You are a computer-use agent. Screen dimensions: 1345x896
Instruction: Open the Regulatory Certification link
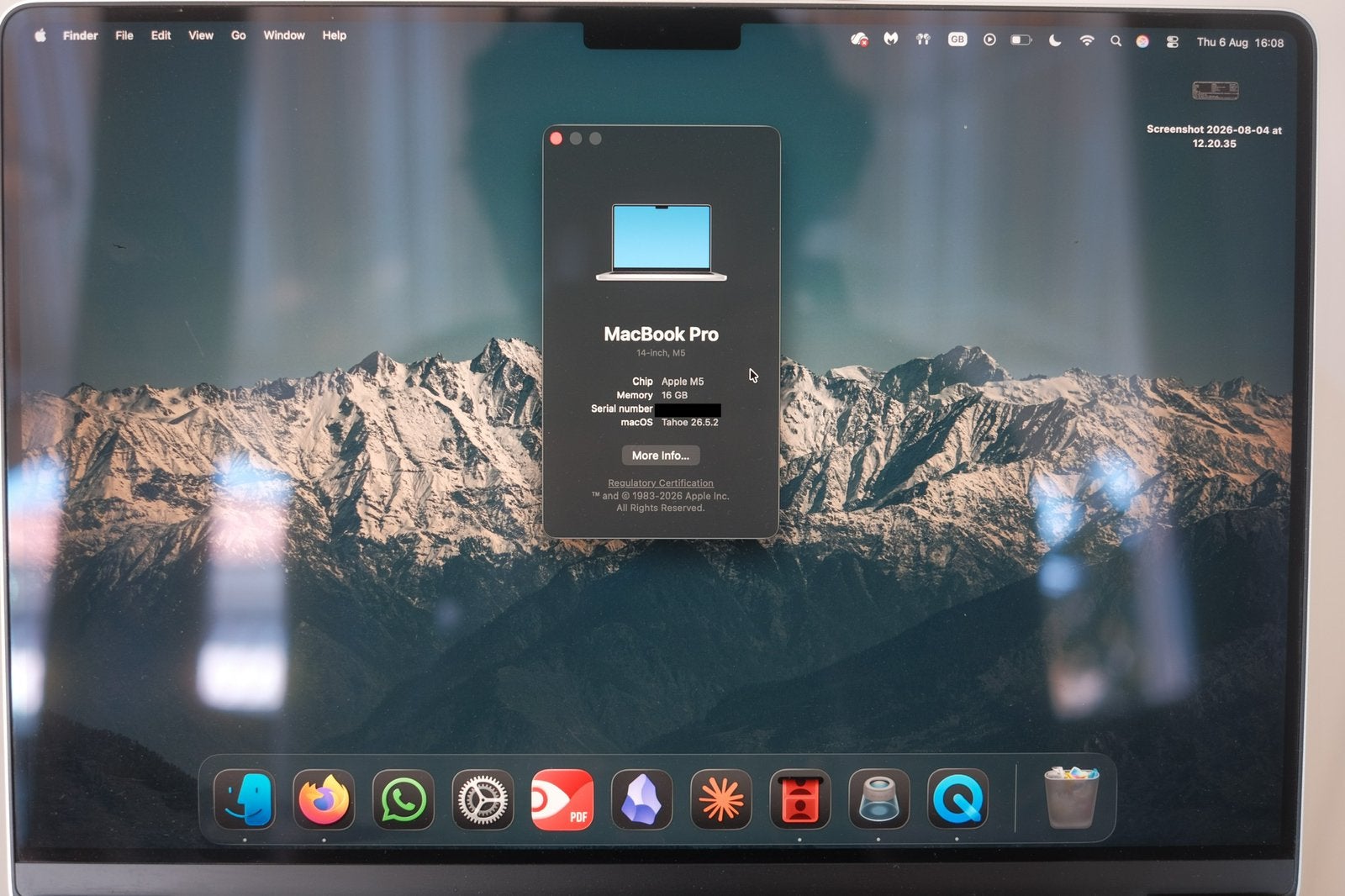point(661,483)
